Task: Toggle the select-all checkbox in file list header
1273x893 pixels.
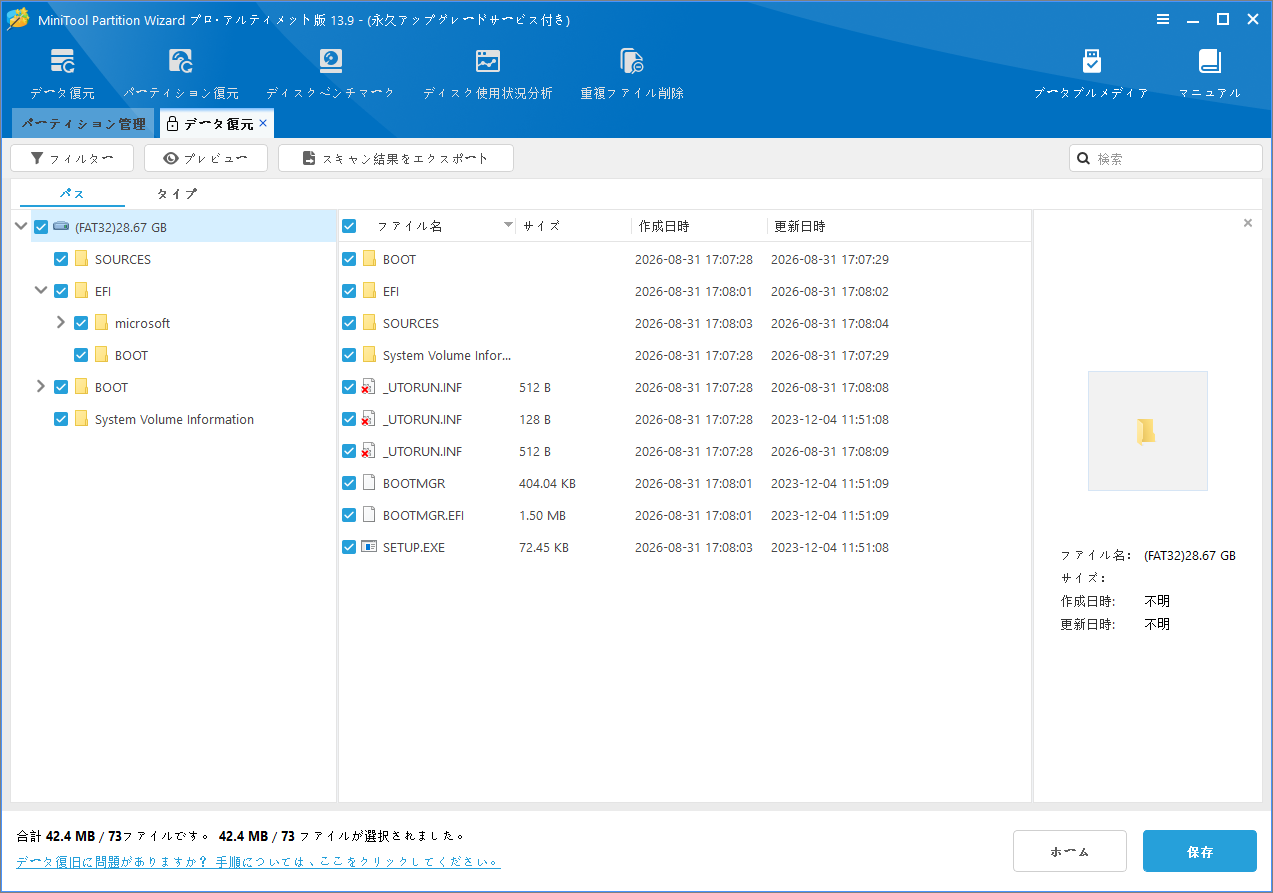Action: pyautogui.click(x=349, y=226)
